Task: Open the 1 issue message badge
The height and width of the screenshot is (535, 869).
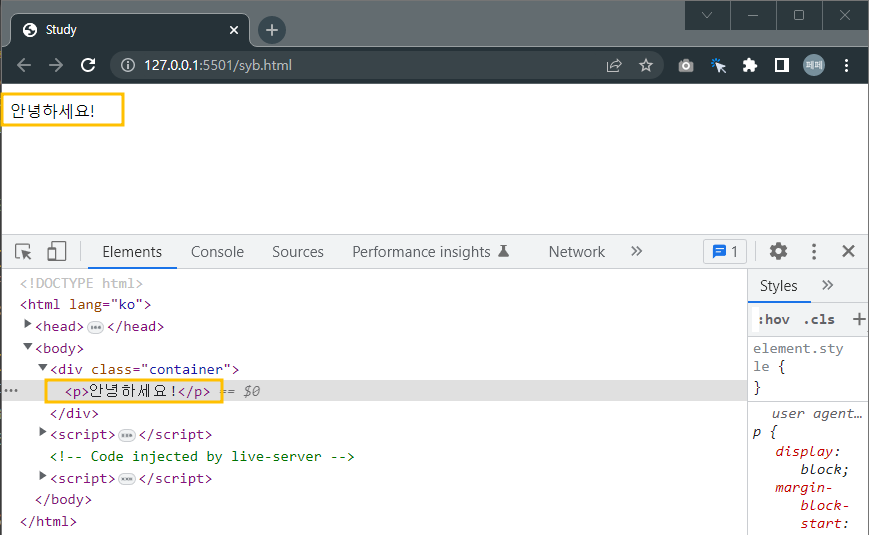Action: click(x=725, y=252)
